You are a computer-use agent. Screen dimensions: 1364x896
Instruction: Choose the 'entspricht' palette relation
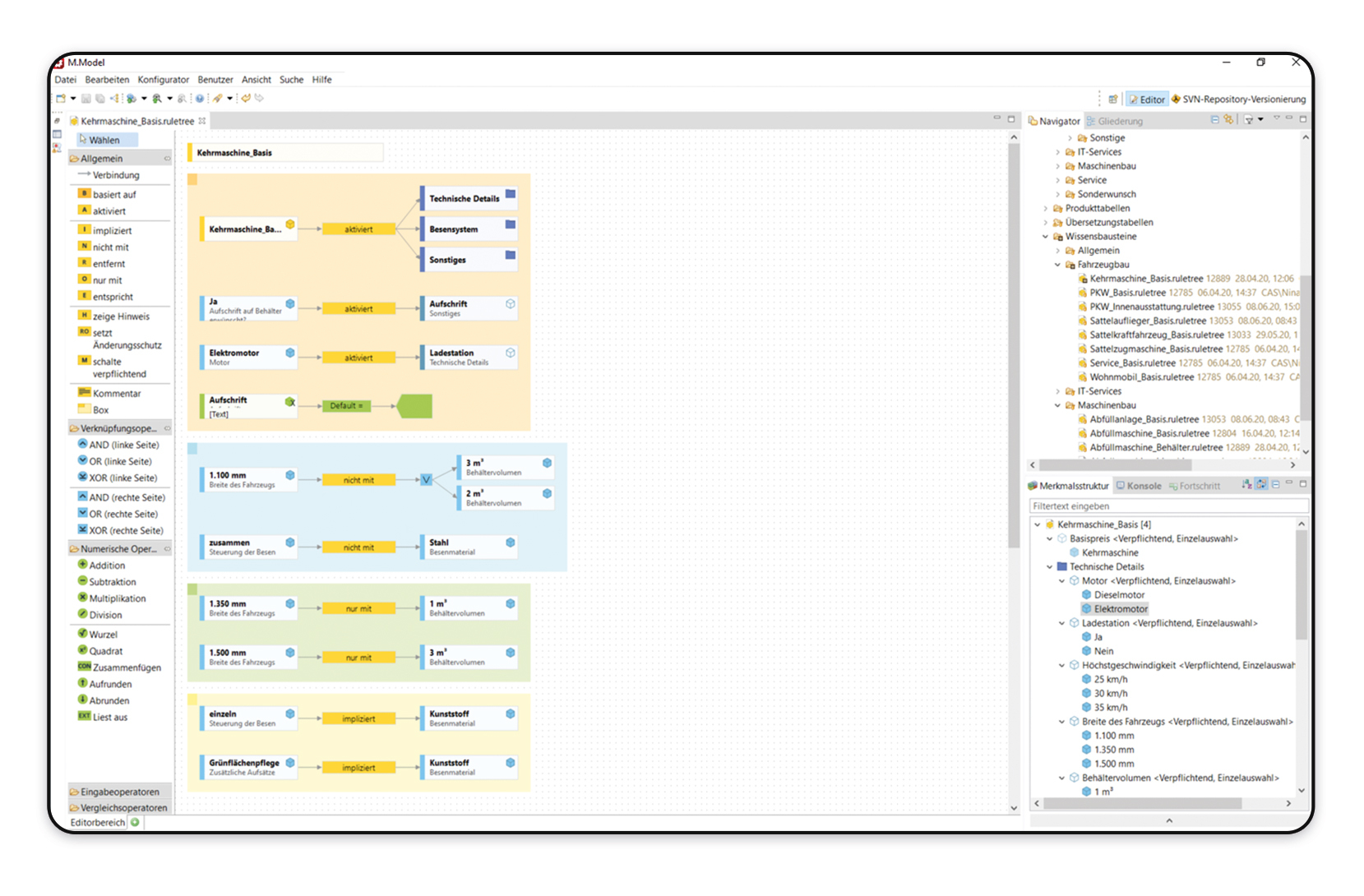pos(106,297)
